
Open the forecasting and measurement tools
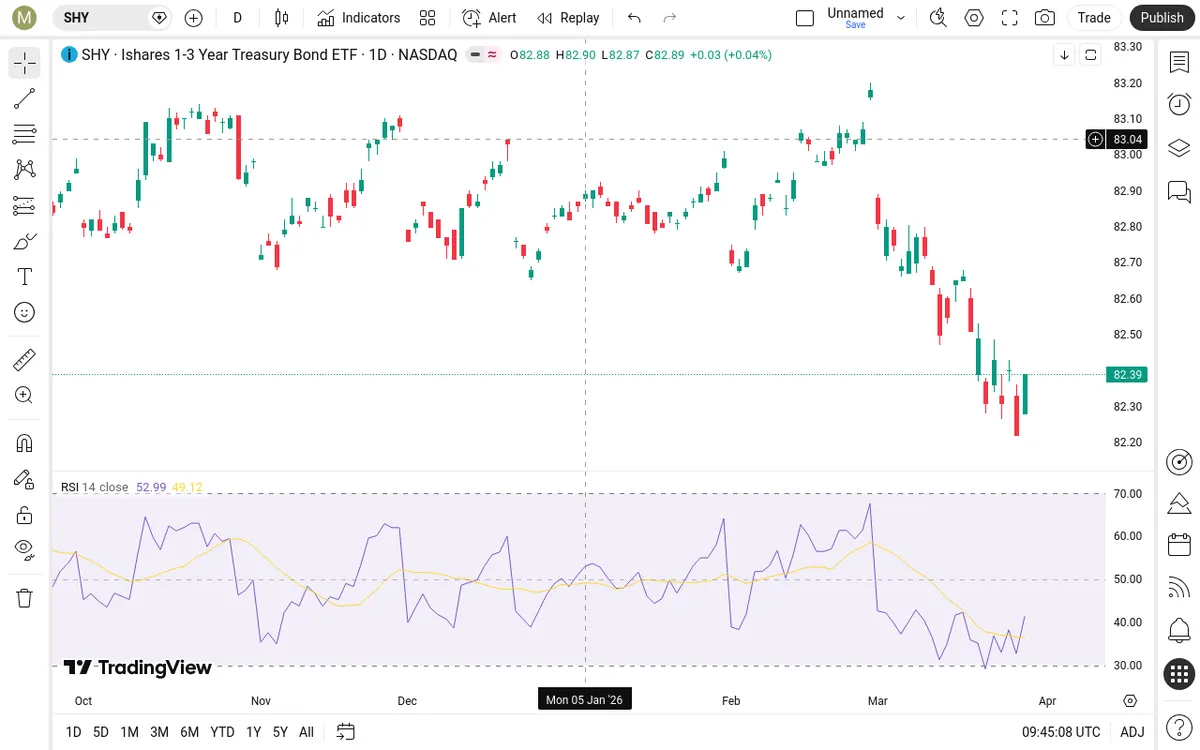[x=25, y=206]
